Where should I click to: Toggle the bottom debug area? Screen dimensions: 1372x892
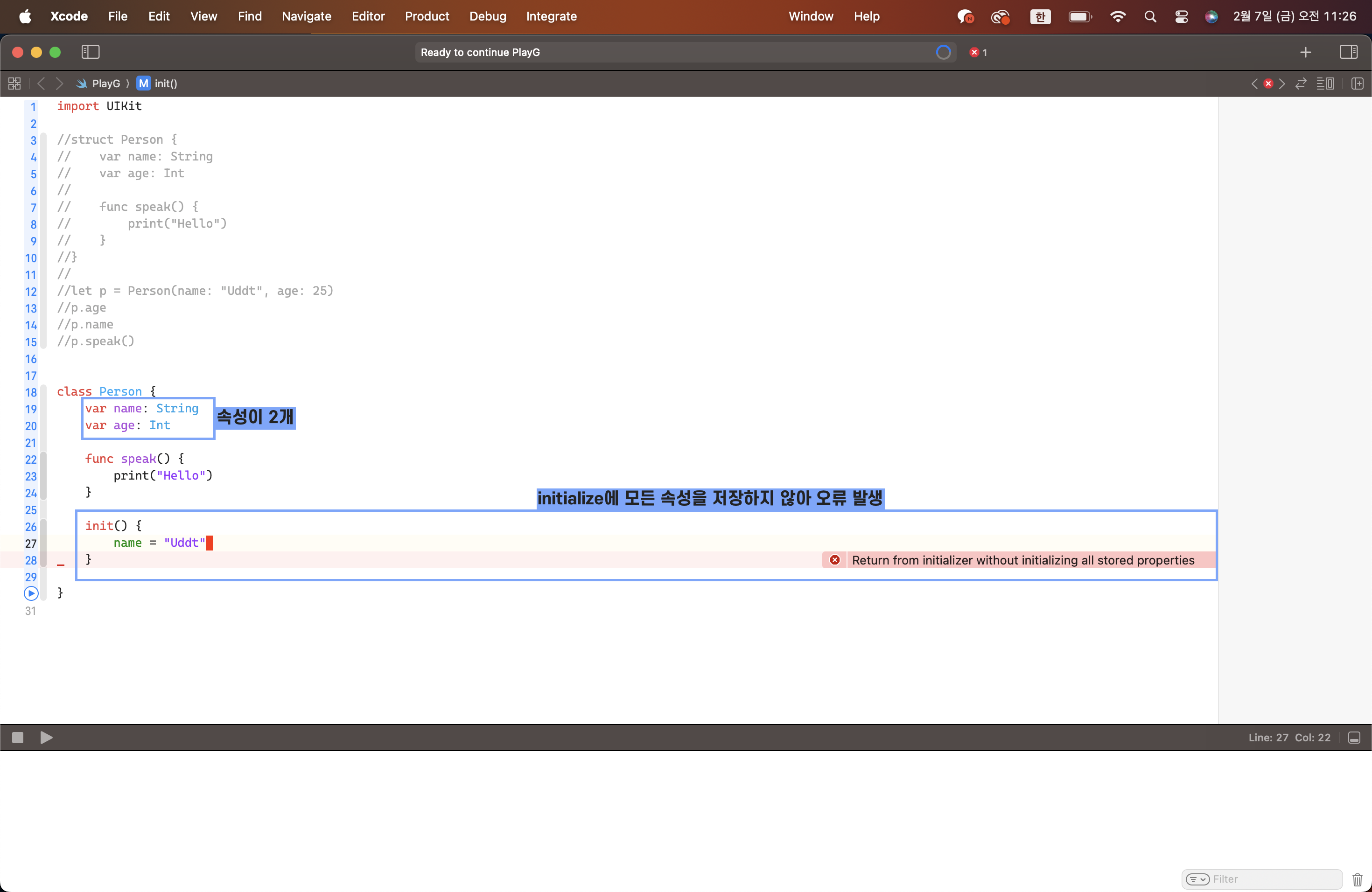coord(1354,738)
